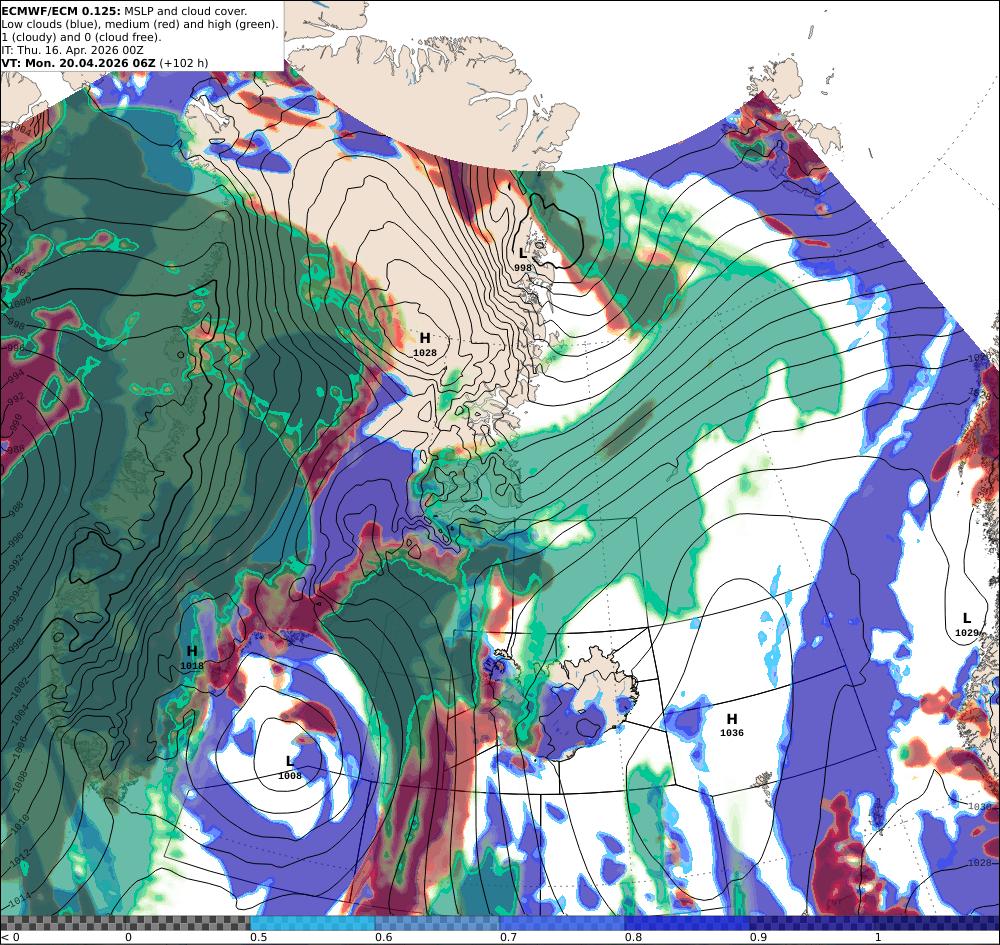Click the 0.8–0.9 colorbar segment
Image resolution: width=1000 pixels, height=945 pixels.
pyautogui.click(x=688, y=923)
